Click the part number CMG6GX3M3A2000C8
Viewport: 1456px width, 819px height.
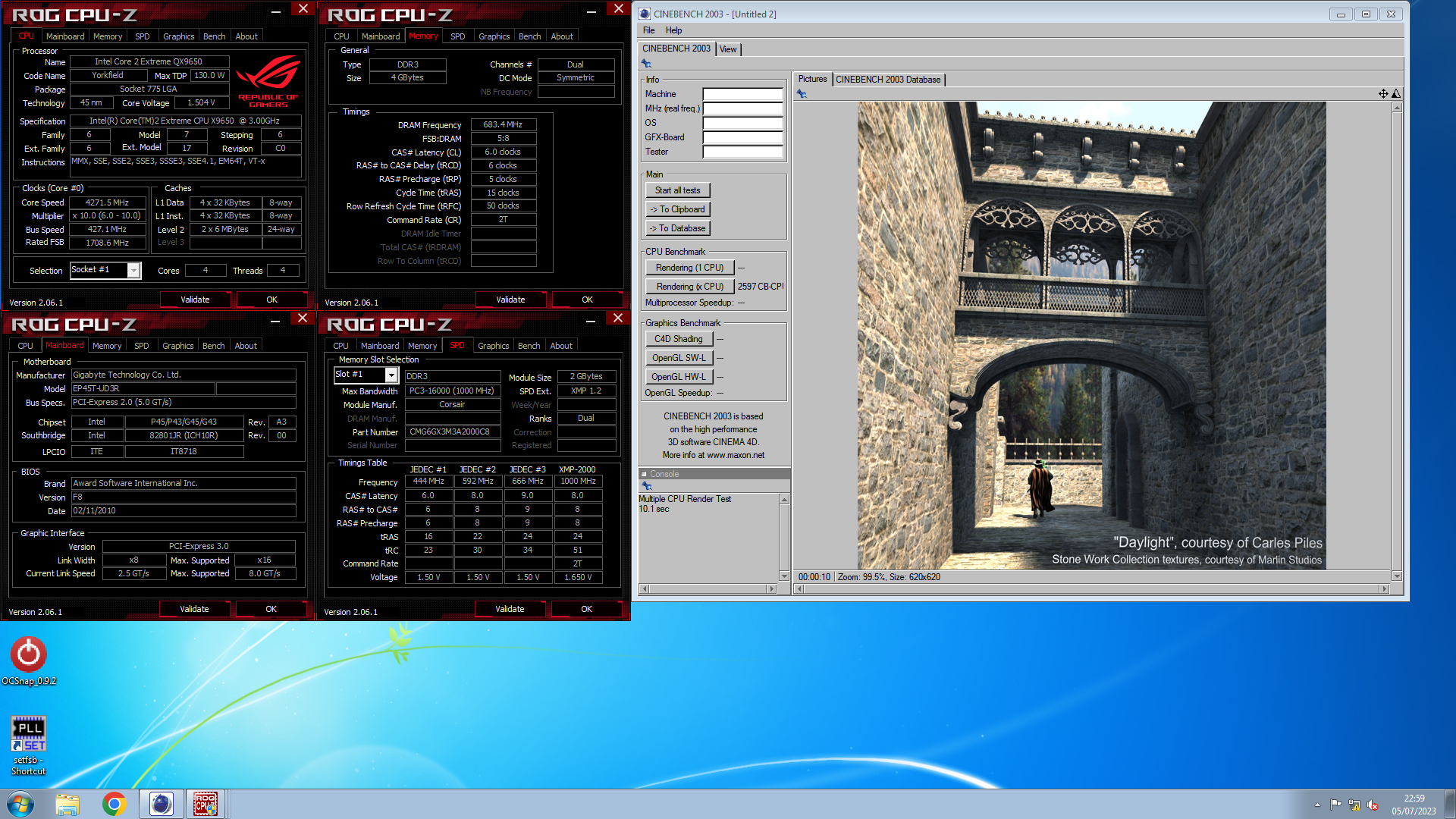[x=453, y=431]
